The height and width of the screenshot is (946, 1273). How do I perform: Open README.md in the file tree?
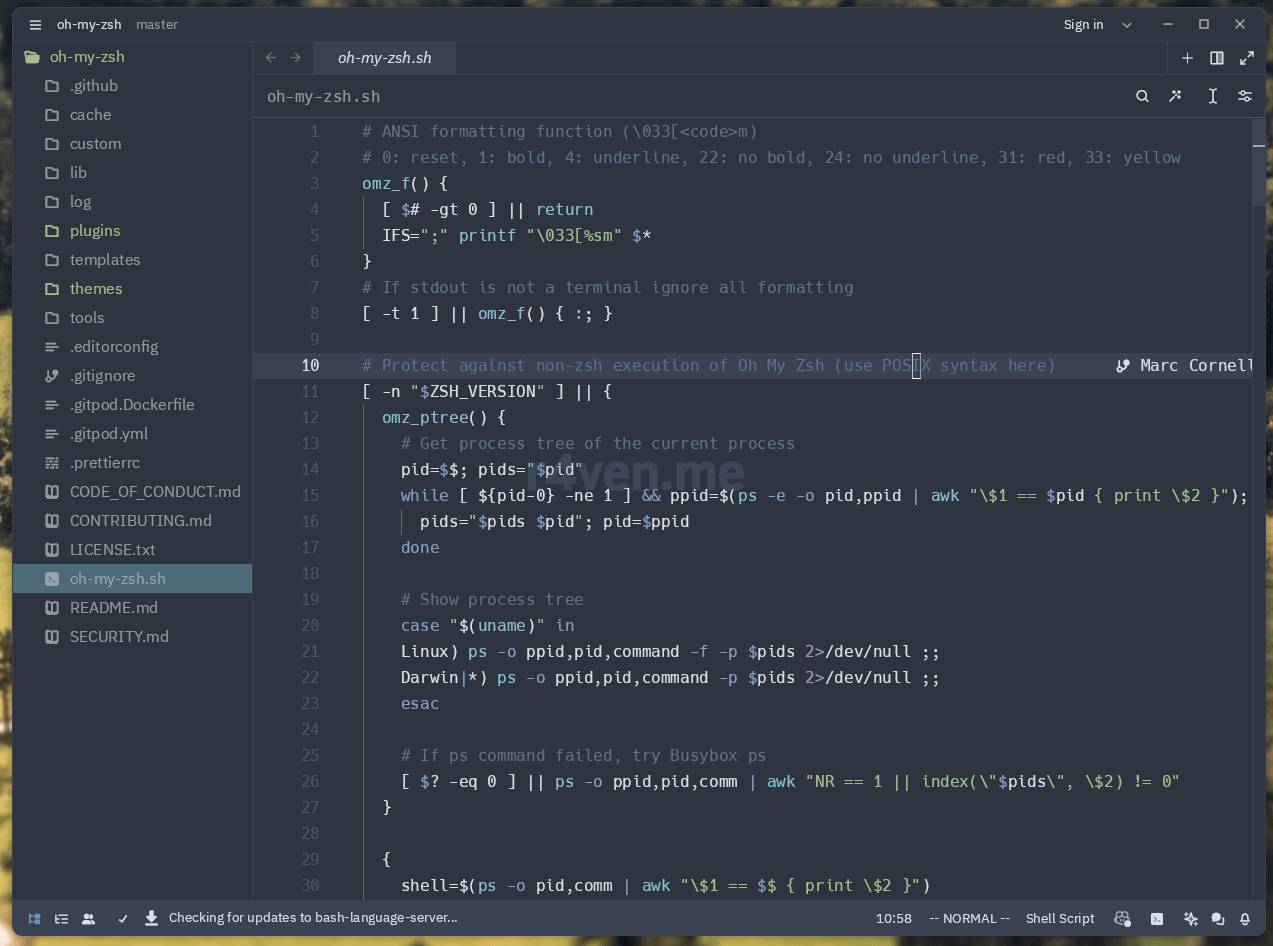(x=114, y=607)
